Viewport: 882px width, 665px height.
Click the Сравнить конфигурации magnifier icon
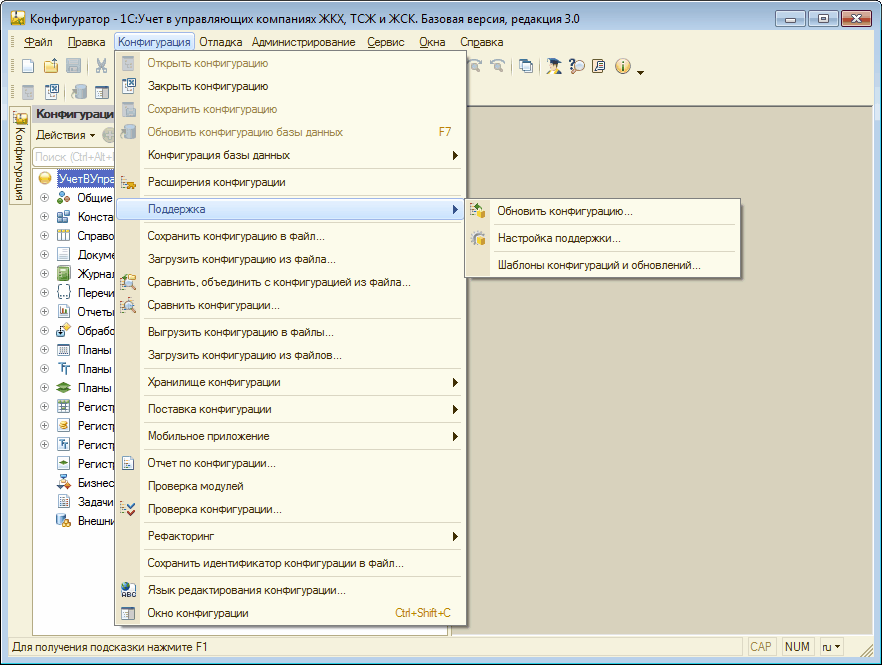click(128, 305)
